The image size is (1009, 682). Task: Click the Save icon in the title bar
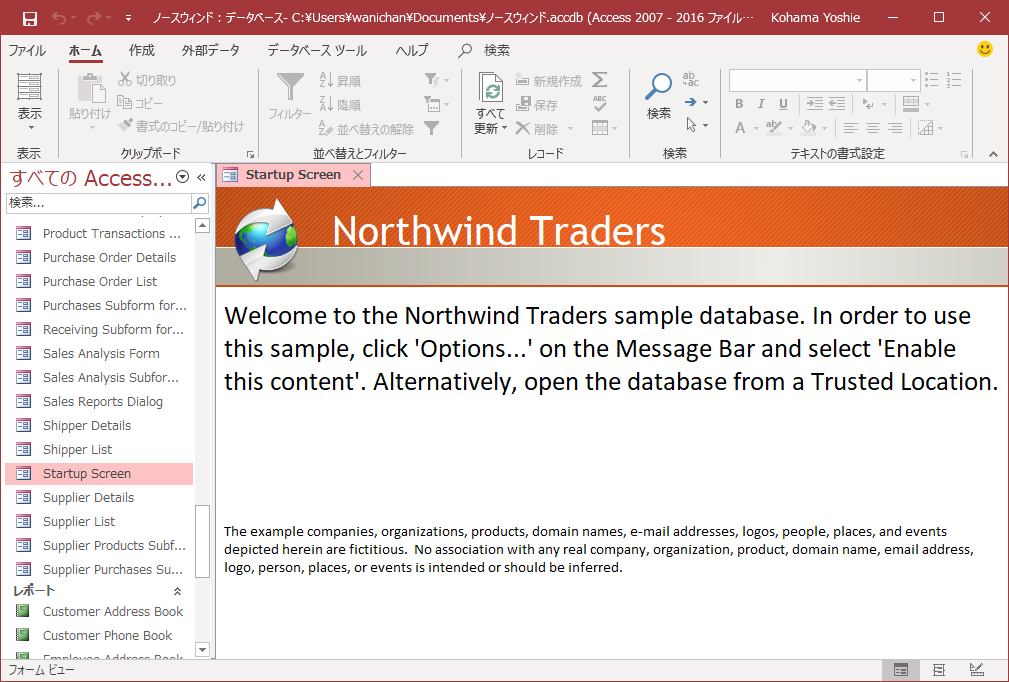pyautogui.click(x=30, y=18)
